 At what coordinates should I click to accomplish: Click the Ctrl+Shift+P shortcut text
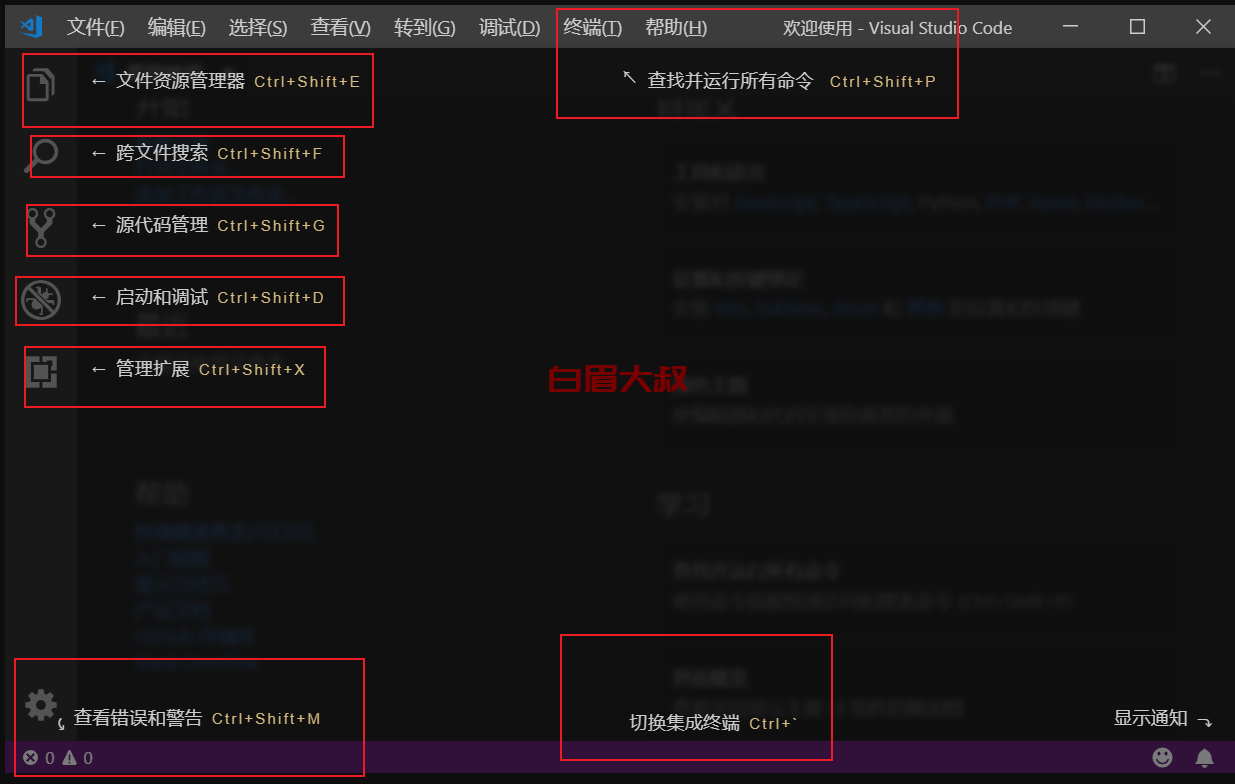(x=883, y=82)
